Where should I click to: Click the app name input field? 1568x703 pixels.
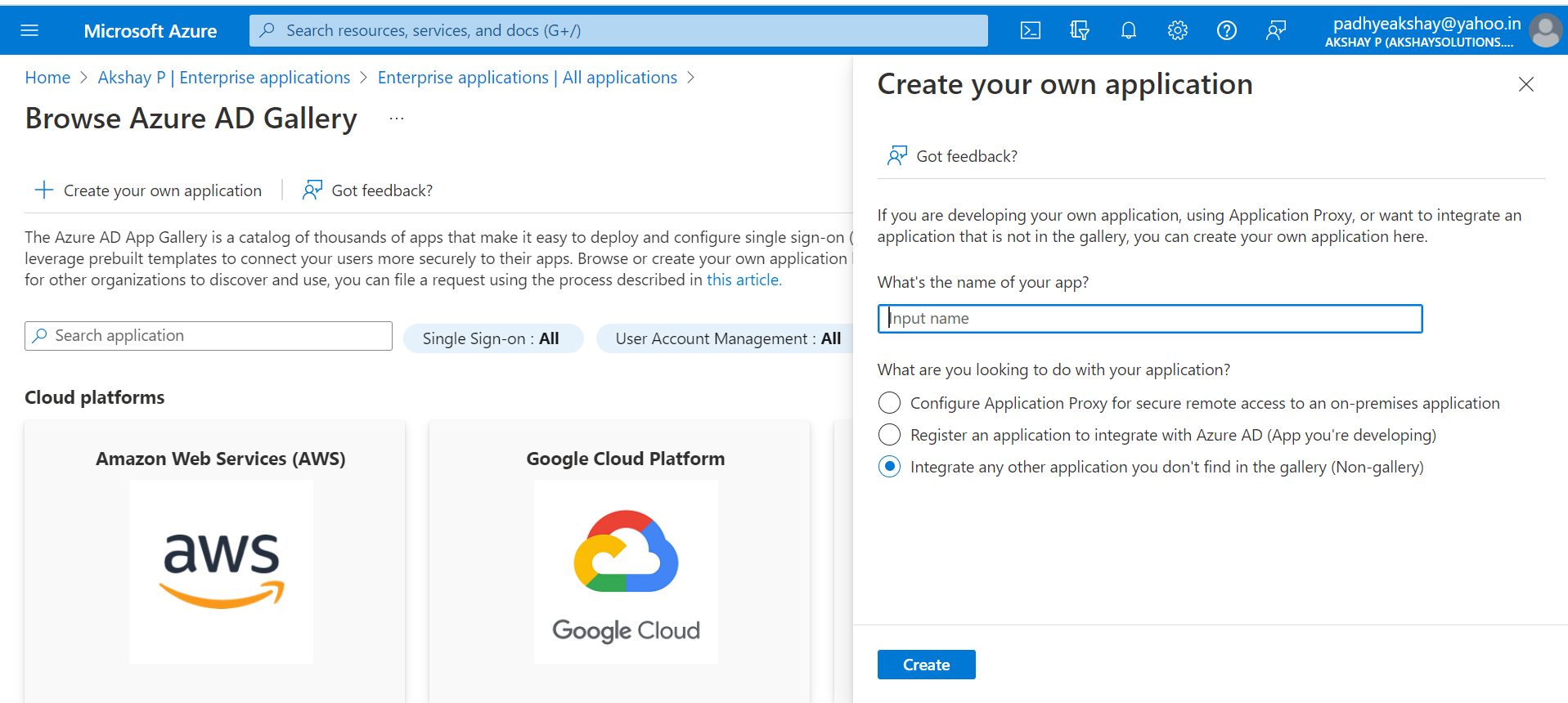tap(1149, 319)
